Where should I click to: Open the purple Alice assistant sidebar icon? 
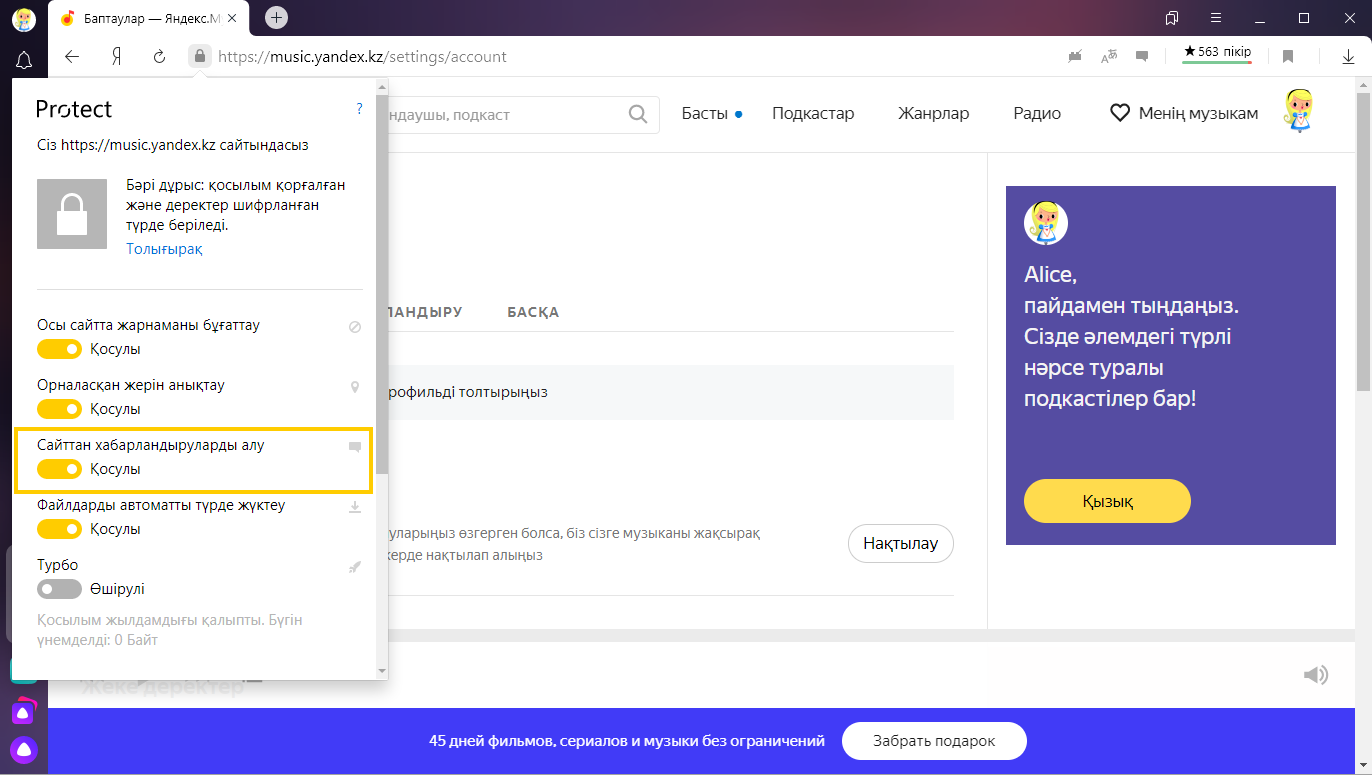tap(24, 748)
